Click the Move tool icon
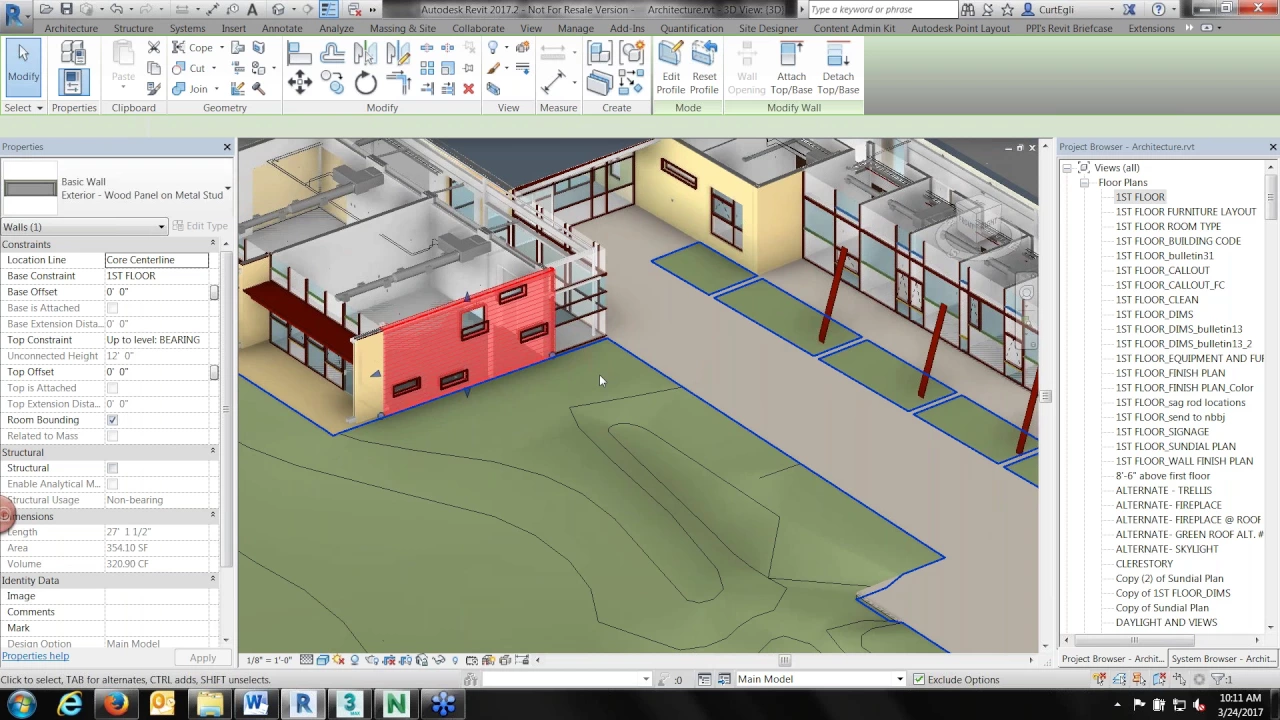Screen dimensions: 1280x720 (299, 84)
